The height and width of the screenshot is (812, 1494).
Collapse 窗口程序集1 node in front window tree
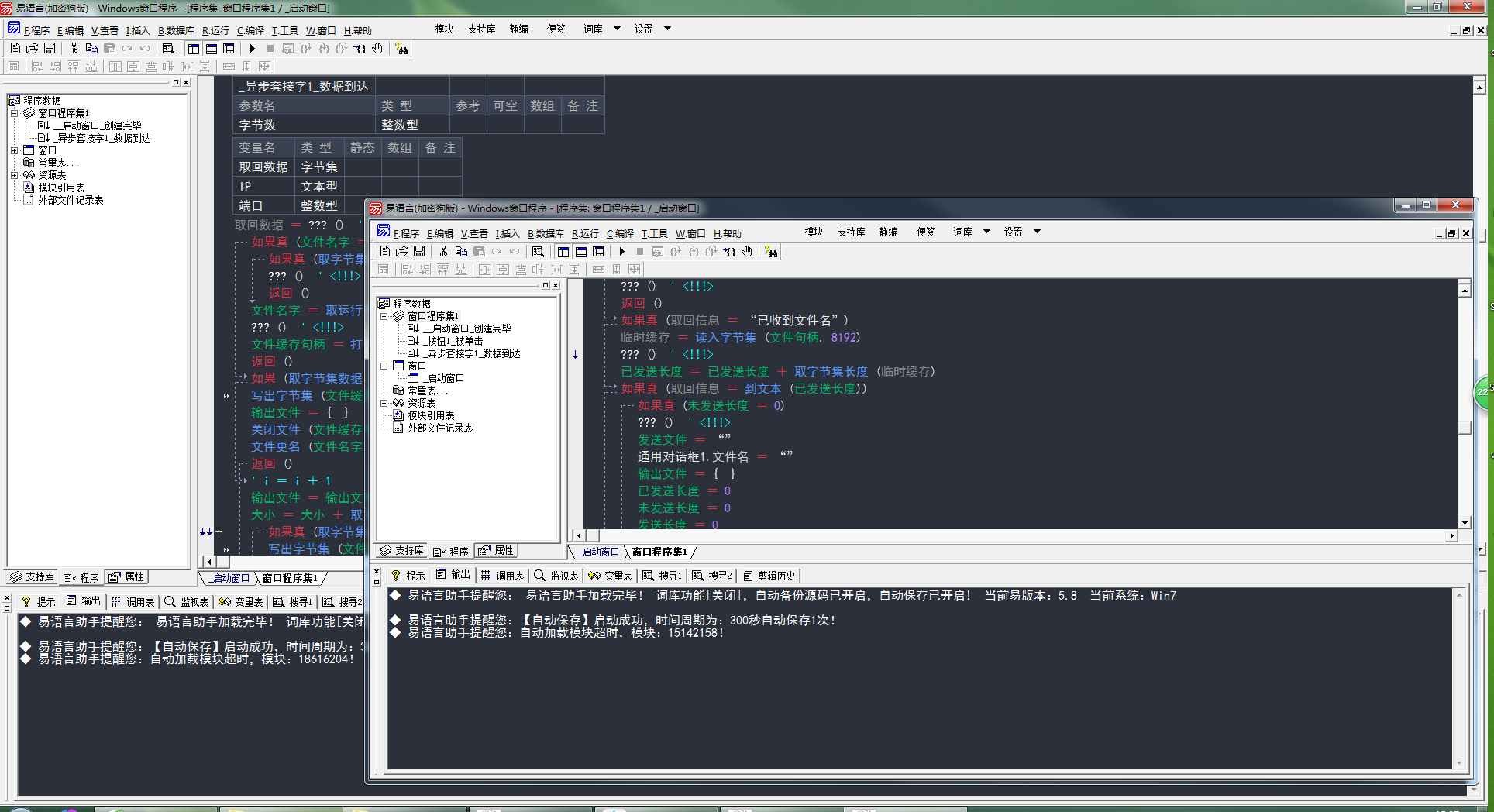pyautogui.click(x=384, y=316)
